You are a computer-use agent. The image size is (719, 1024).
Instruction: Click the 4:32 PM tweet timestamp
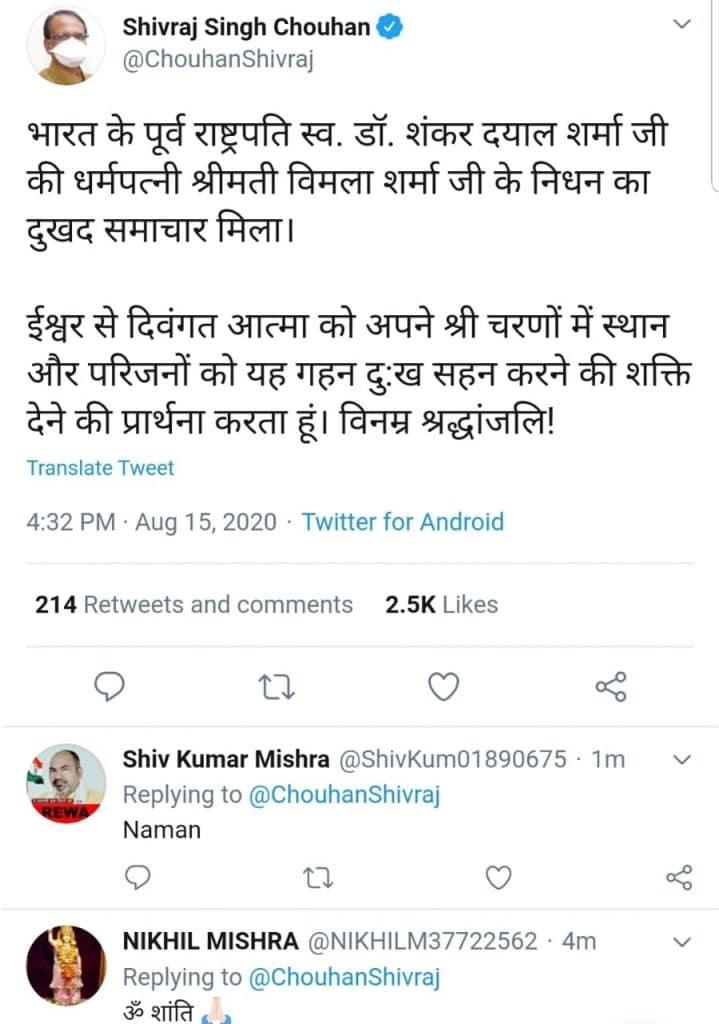pos(67,521)
